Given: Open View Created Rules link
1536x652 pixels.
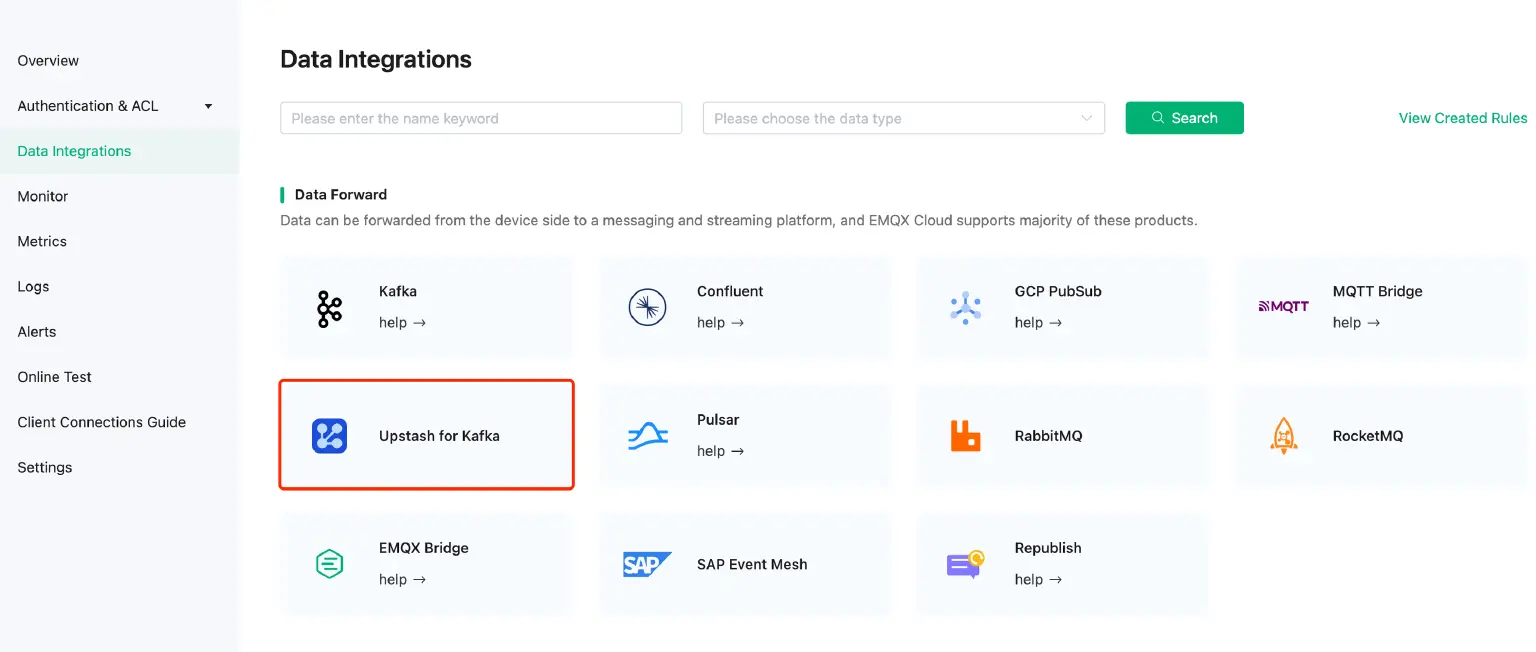Looking at the screenshot, I should point(1462,118).
